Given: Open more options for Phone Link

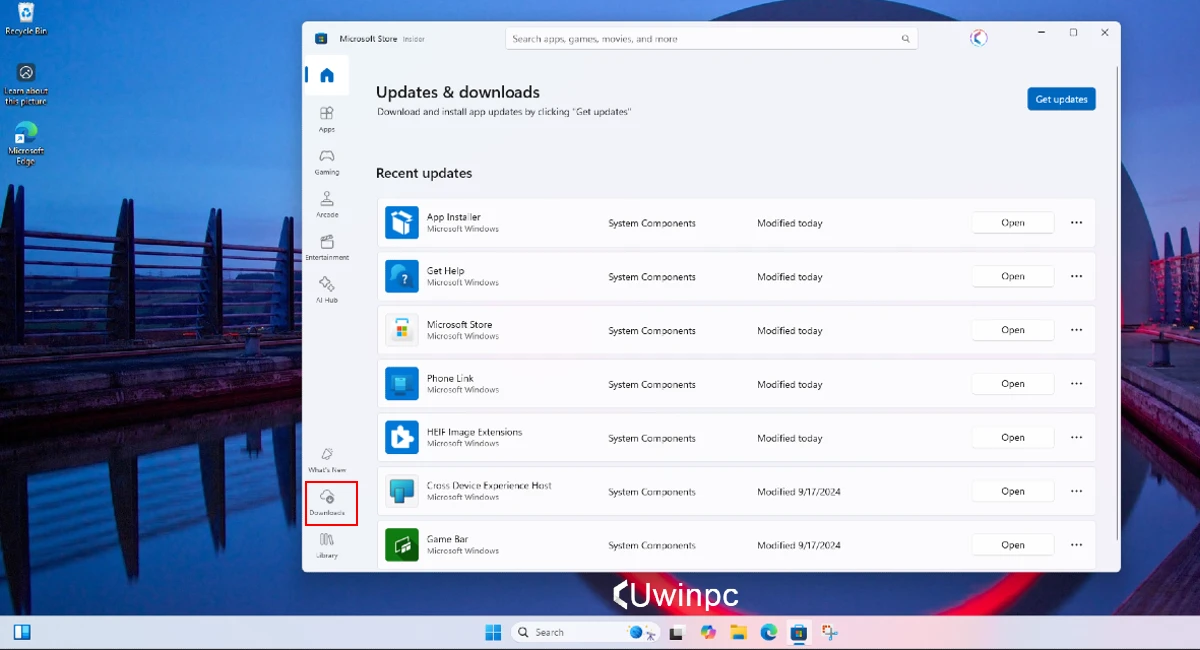Looking at the screenshot, I should [x=1076, y=384].
